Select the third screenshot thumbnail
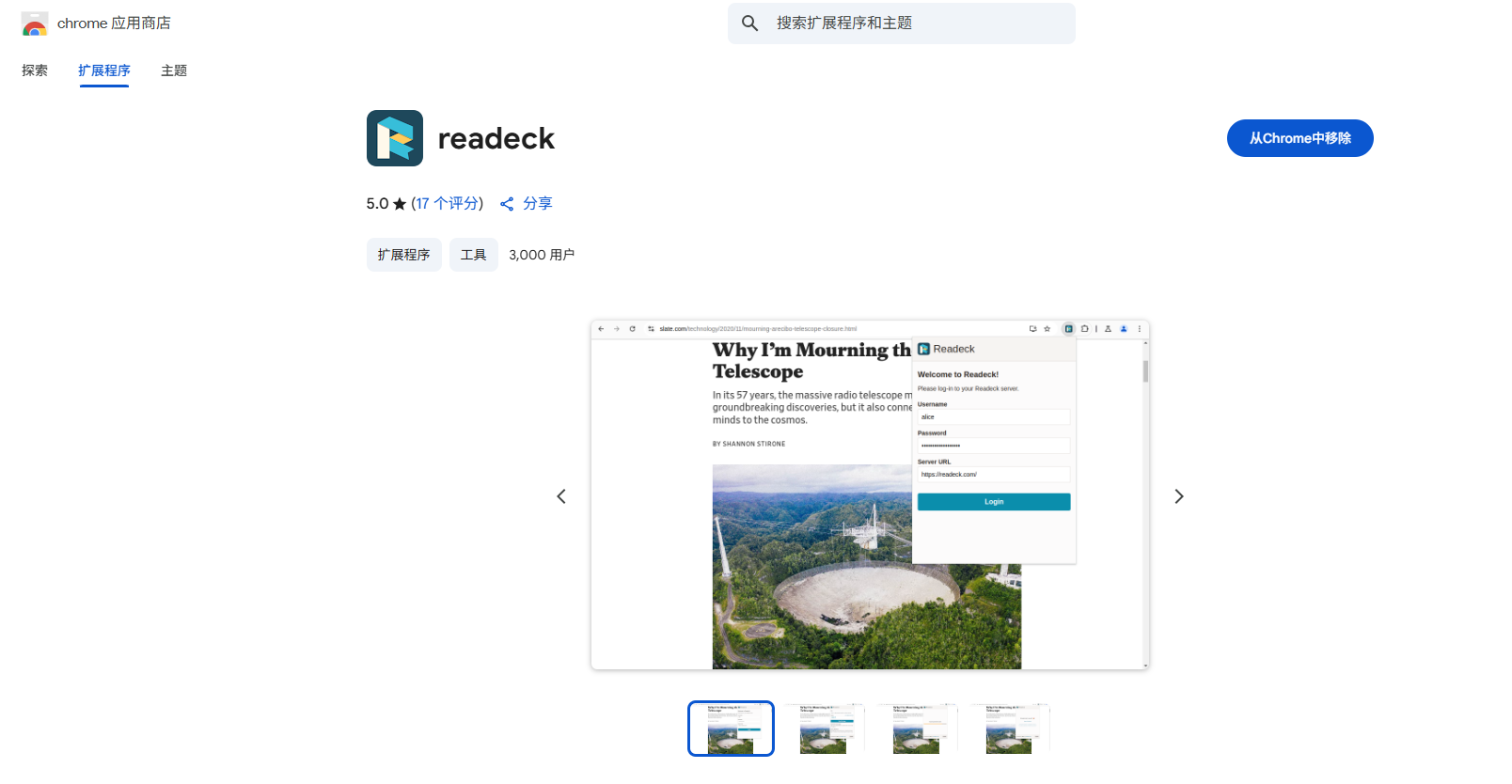 [x=917, y=729]
